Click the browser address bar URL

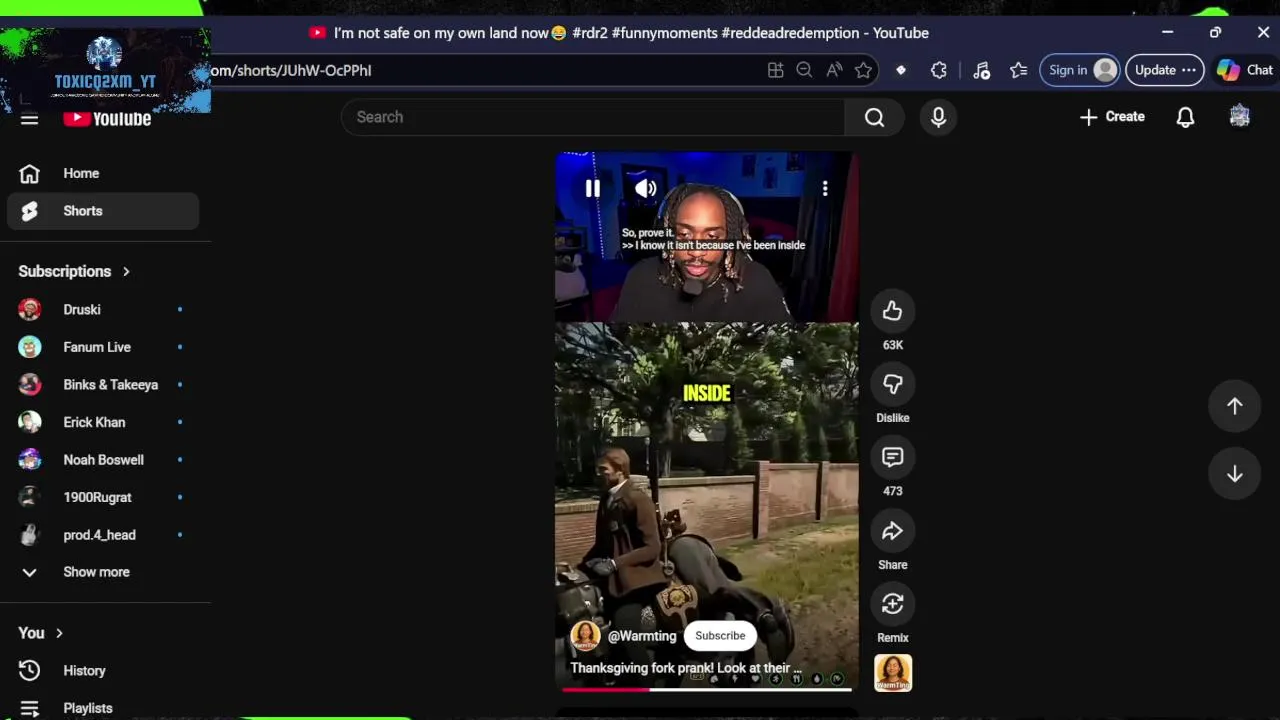291,71
